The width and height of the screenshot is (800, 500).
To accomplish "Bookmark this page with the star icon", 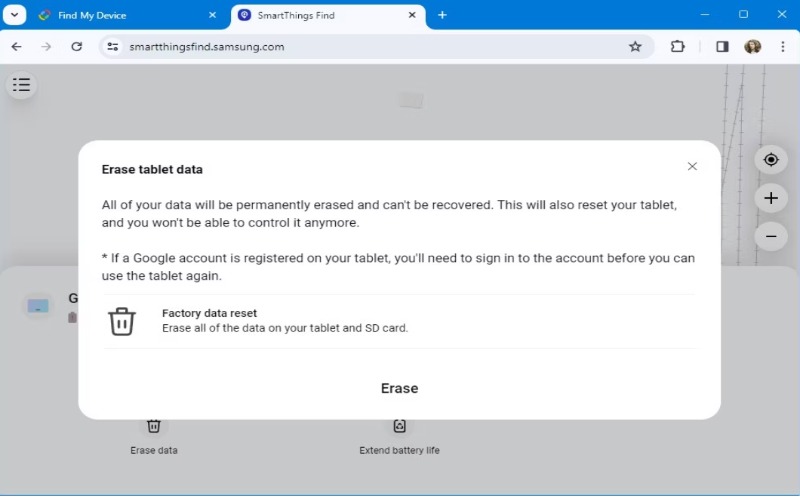I will [x=635, y=46].
